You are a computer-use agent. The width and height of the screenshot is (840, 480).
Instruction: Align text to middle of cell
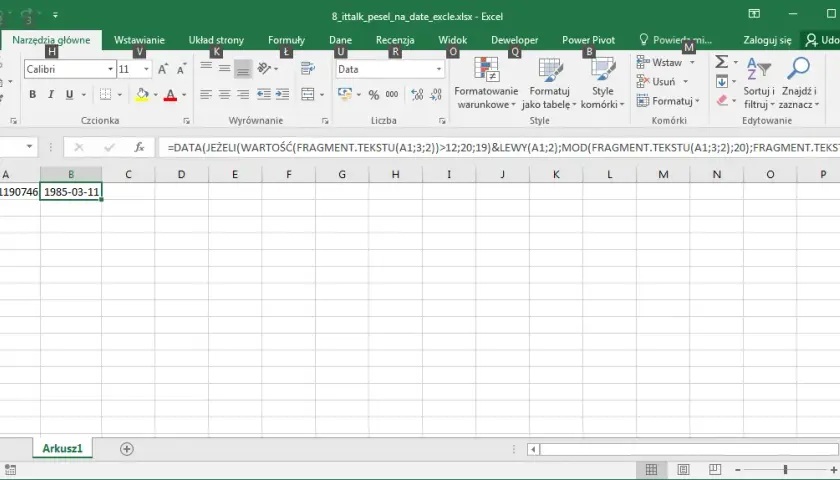tap(224, 68)
